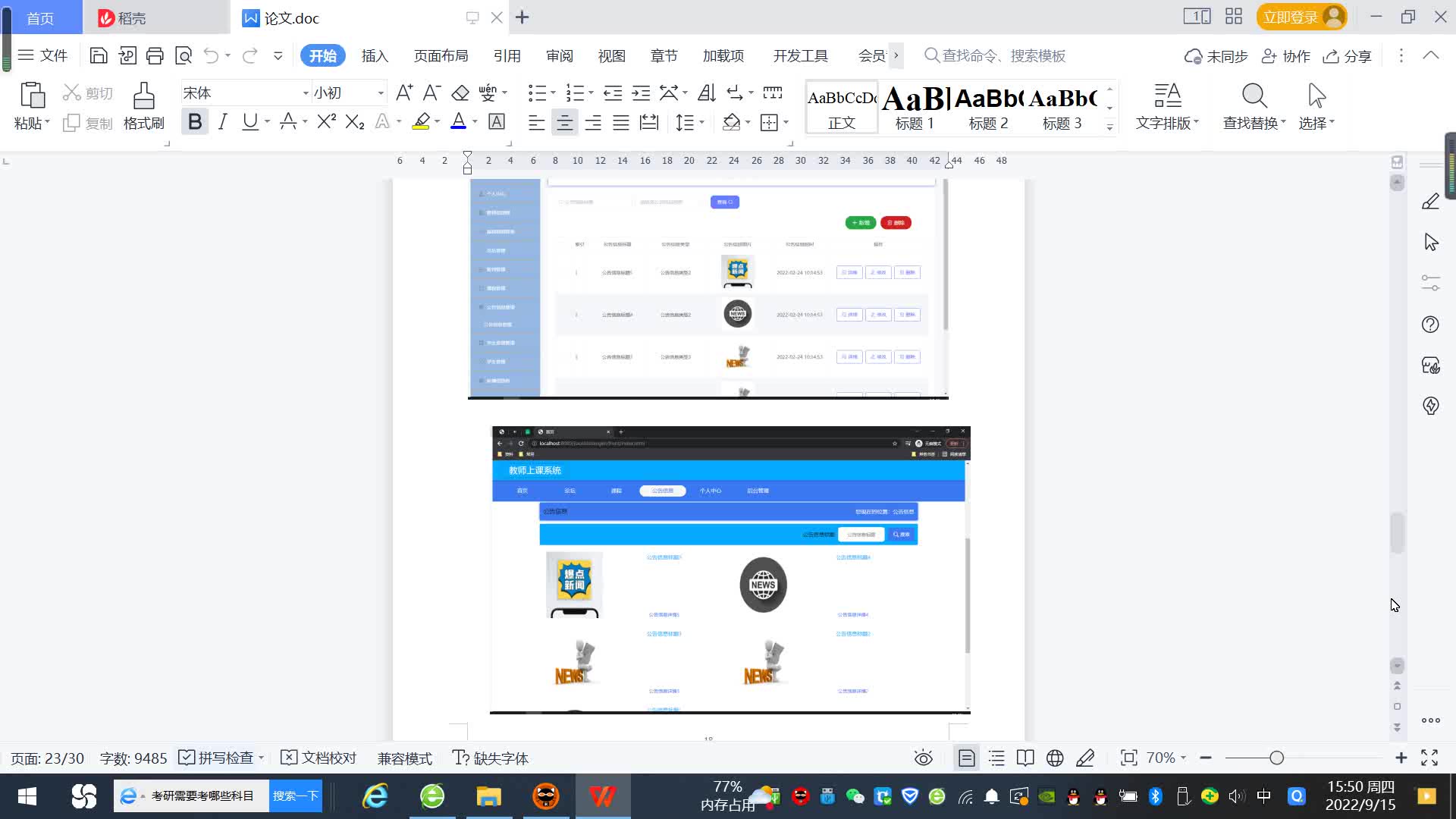Screen dimensions: 1456x819
Task: Click the Increase Indent icon
Action: pos(641,93)
